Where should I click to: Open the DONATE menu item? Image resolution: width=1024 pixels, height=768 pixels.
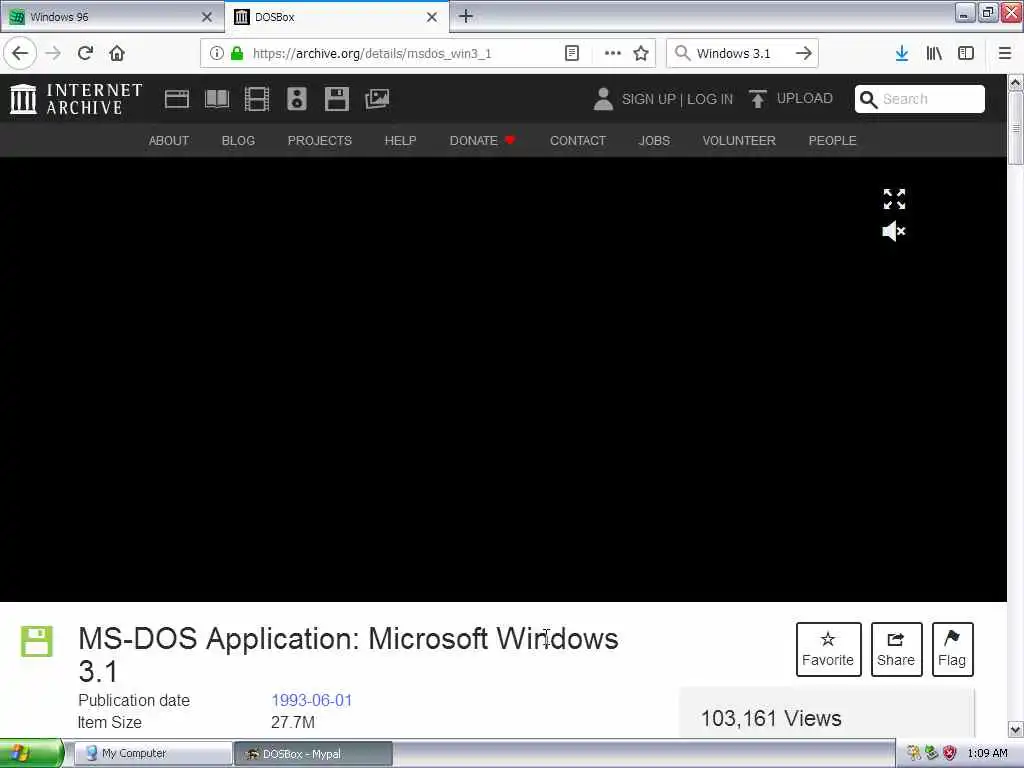(482, 140)
